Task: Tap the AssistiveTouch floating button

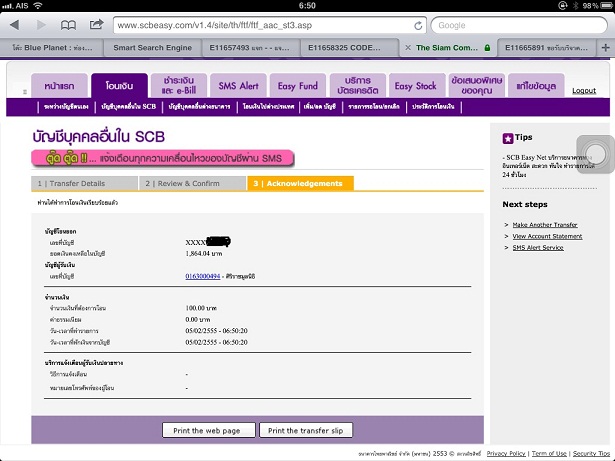Action: point(595,154)
